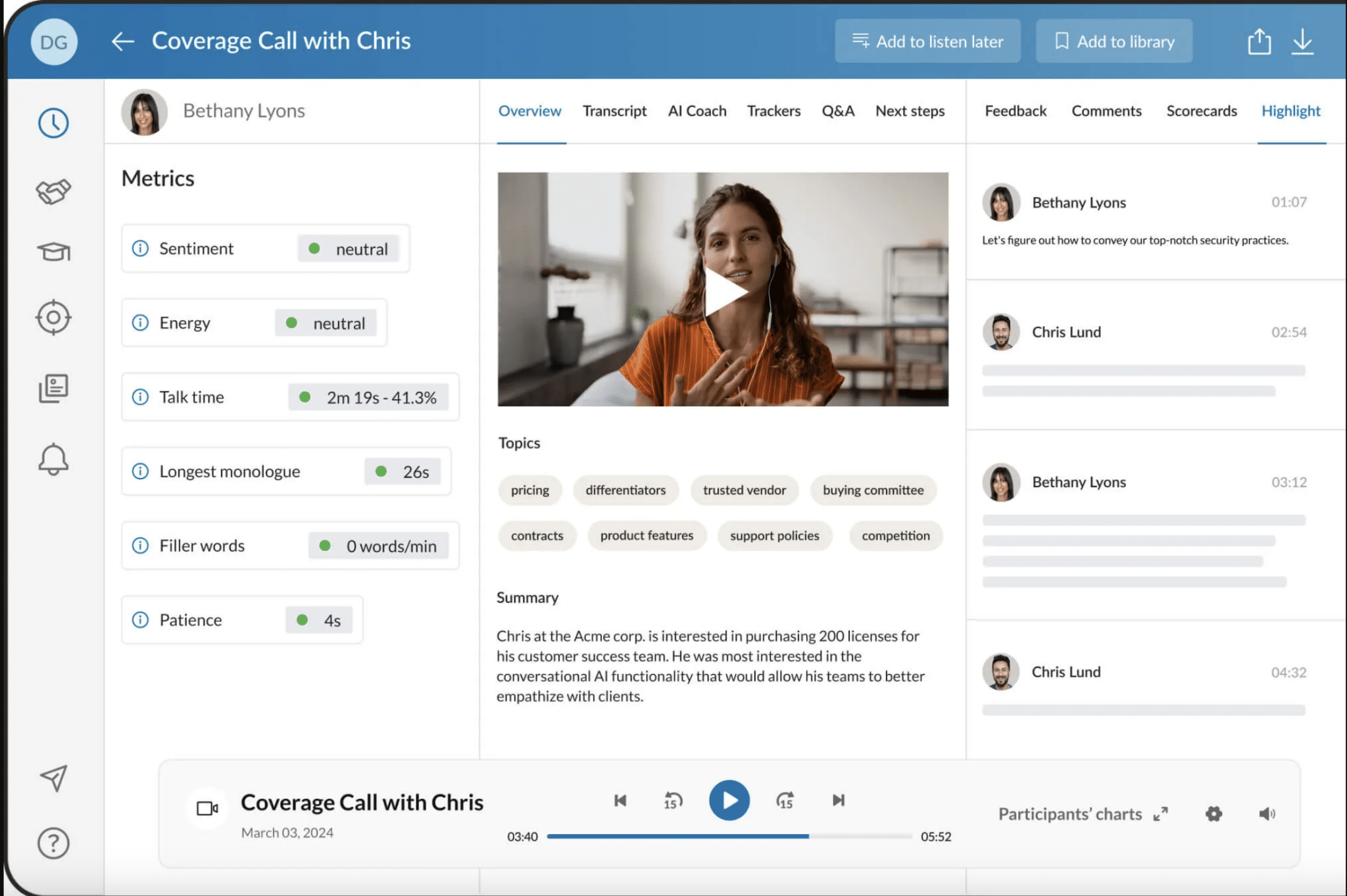Switch to the Transcript tab
This screenshot has height=896, width=1347.
pos(614,111)
